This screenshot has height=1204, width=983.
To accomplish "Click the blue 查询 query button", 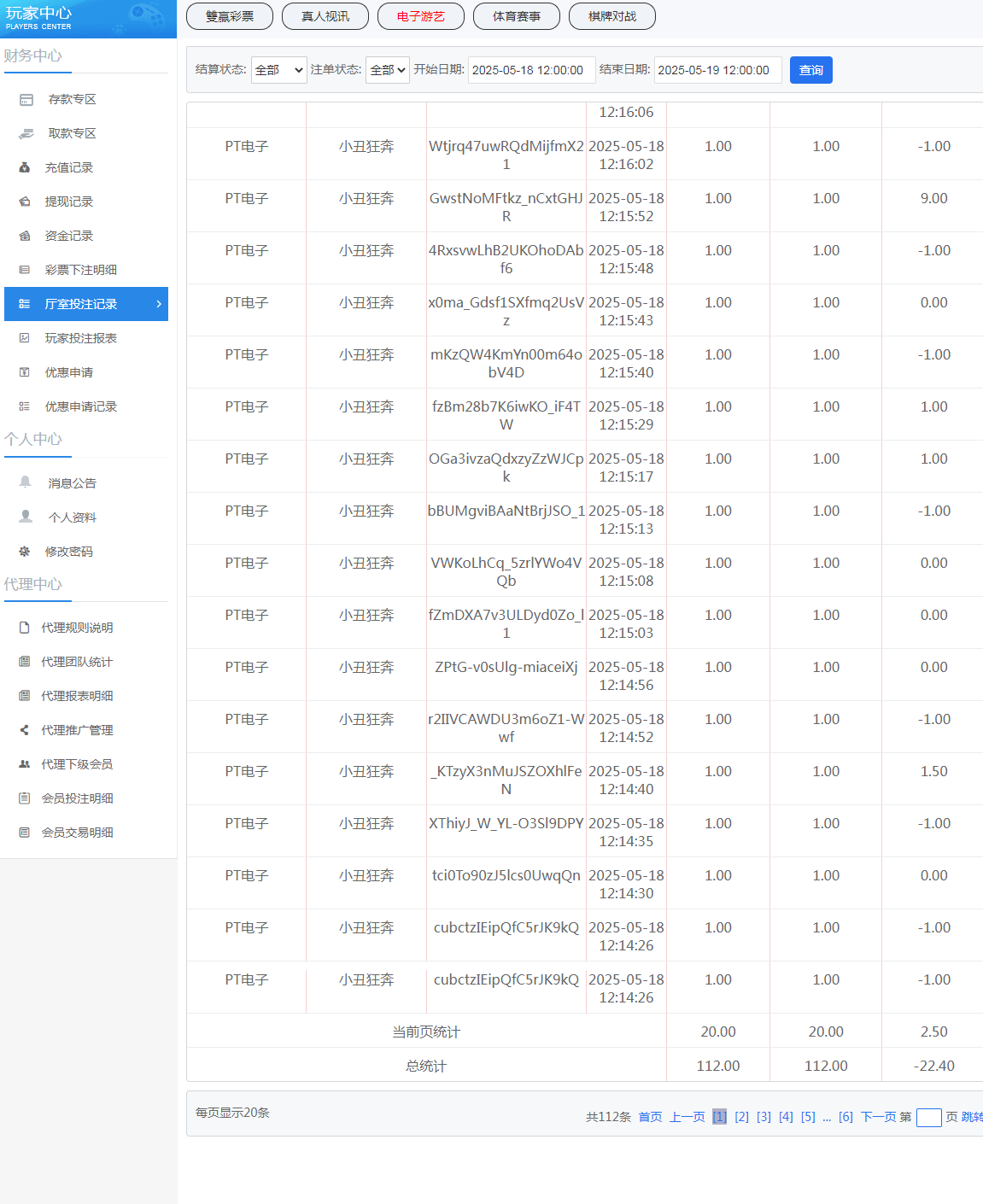I will pyautogui.click(x=810, y=70).
